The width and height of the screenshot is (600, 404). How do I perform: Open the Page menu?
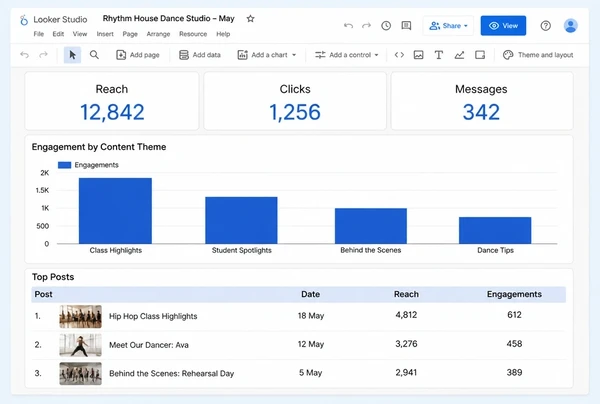coord(130,34)
